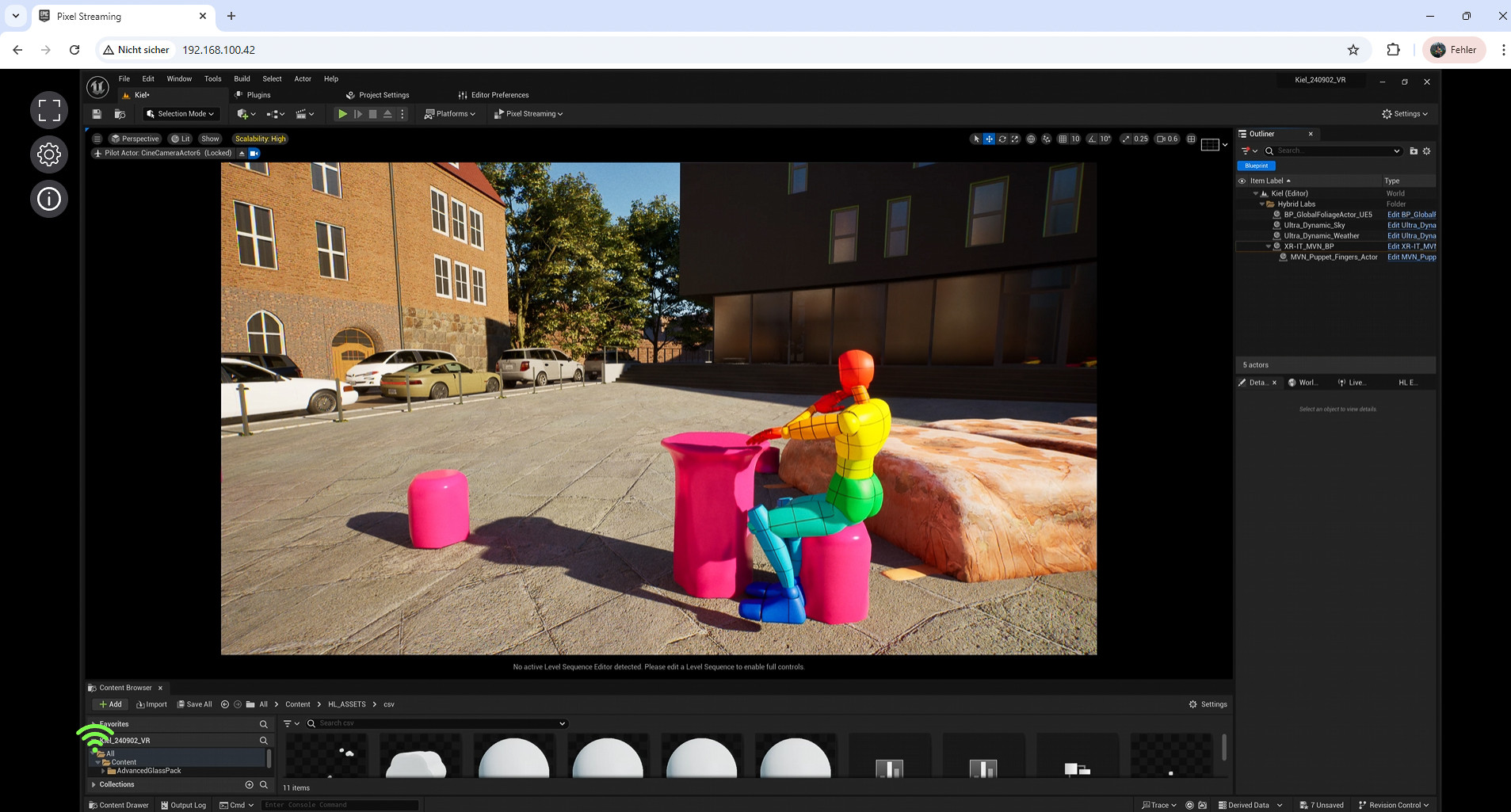Open Pixel Streaming info circle icon
This screenshot has width=1511, height=812.
coord(49,199)
